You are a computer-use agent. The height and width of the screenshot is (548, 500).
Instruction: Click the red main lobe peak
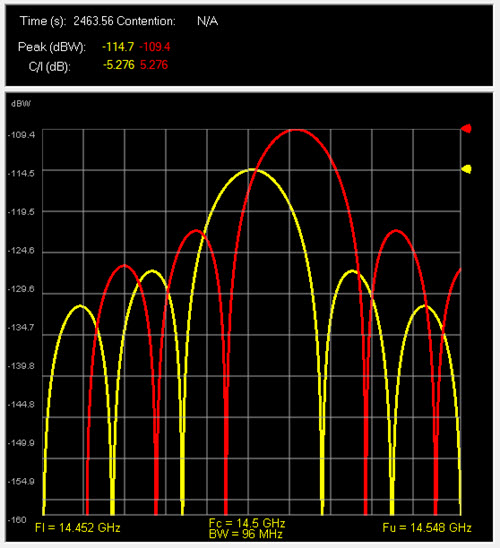point(296,130)
